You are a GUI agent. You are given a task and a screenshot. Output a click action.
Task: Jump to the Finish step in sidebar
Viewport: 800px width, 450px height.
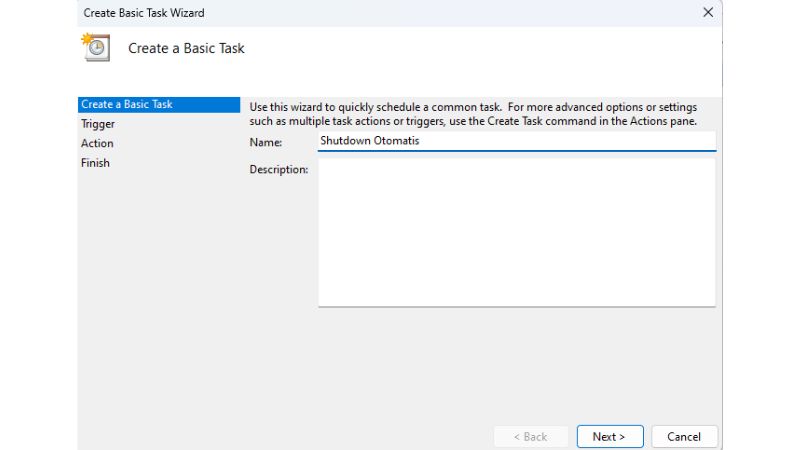(x=95, y=163)
